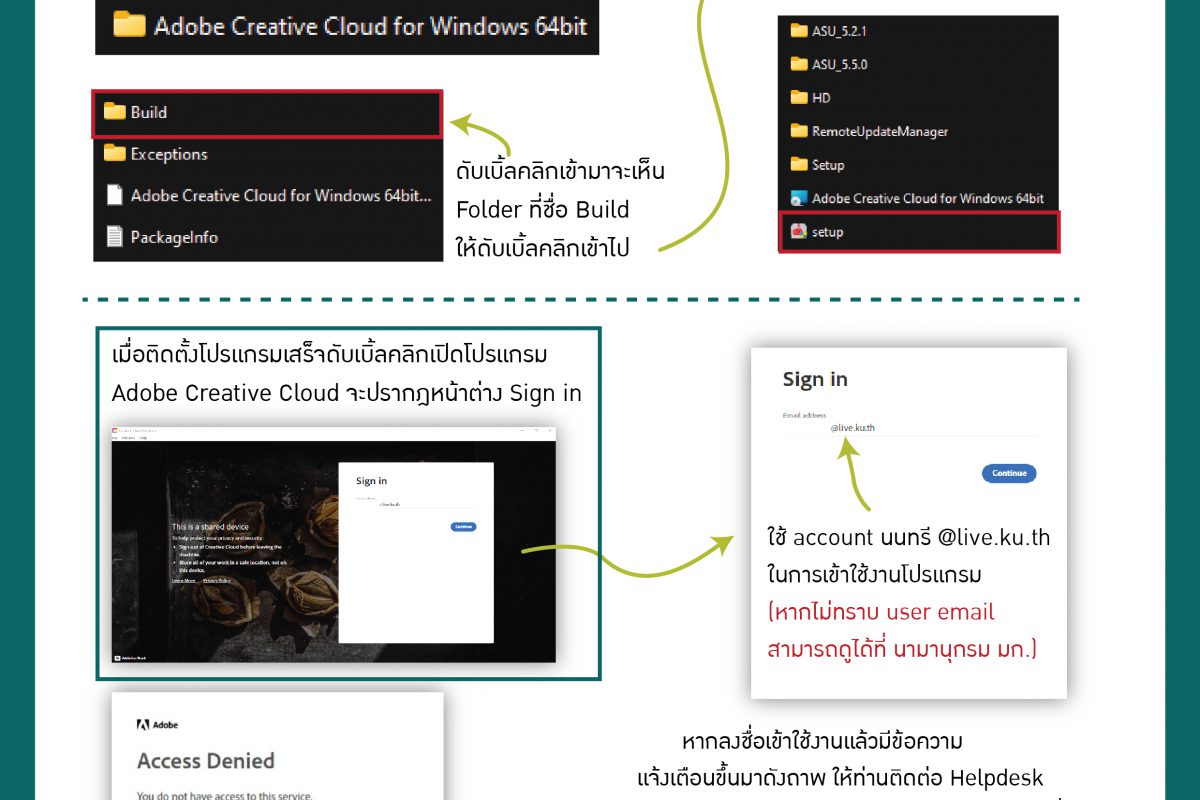This screenshot has width=1200, height=800.
Task: Click the Email address field with @live.ku.th
Action: [909, 428]
